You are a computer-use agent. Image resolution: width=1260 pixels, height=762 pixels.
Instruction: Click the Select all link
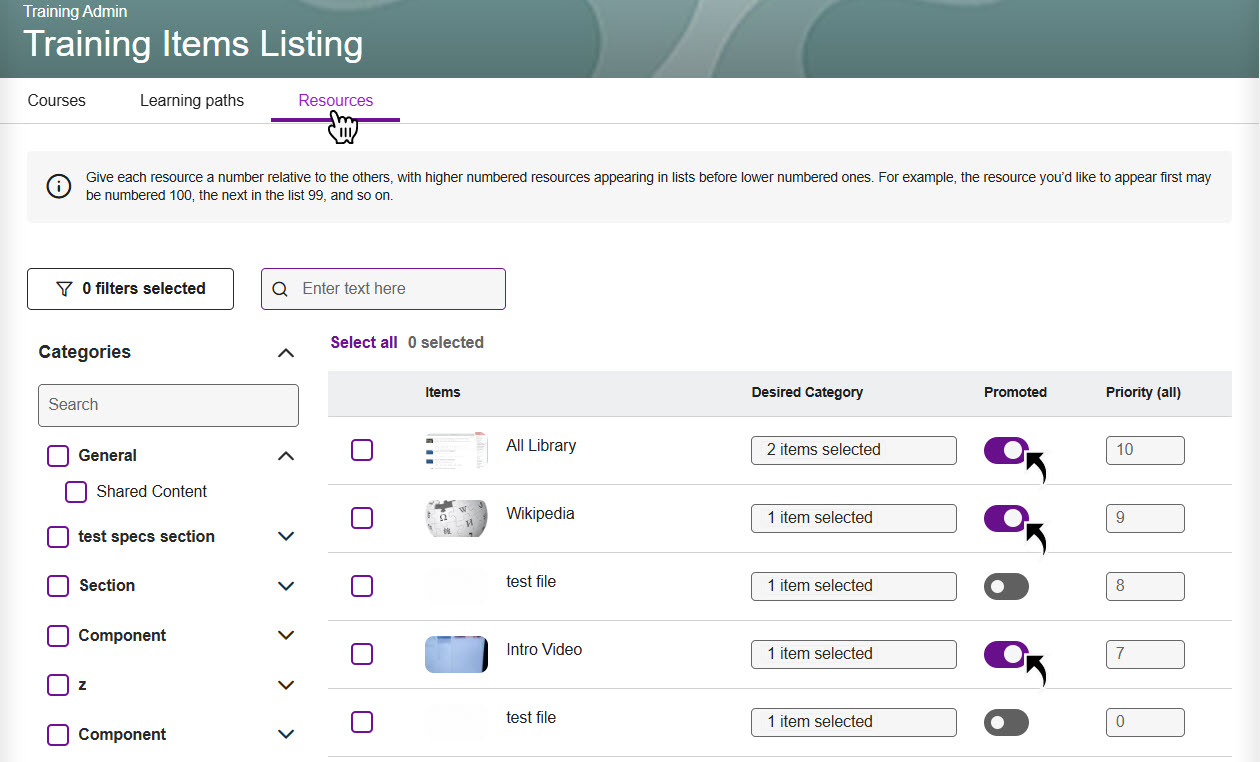[364, 343]
